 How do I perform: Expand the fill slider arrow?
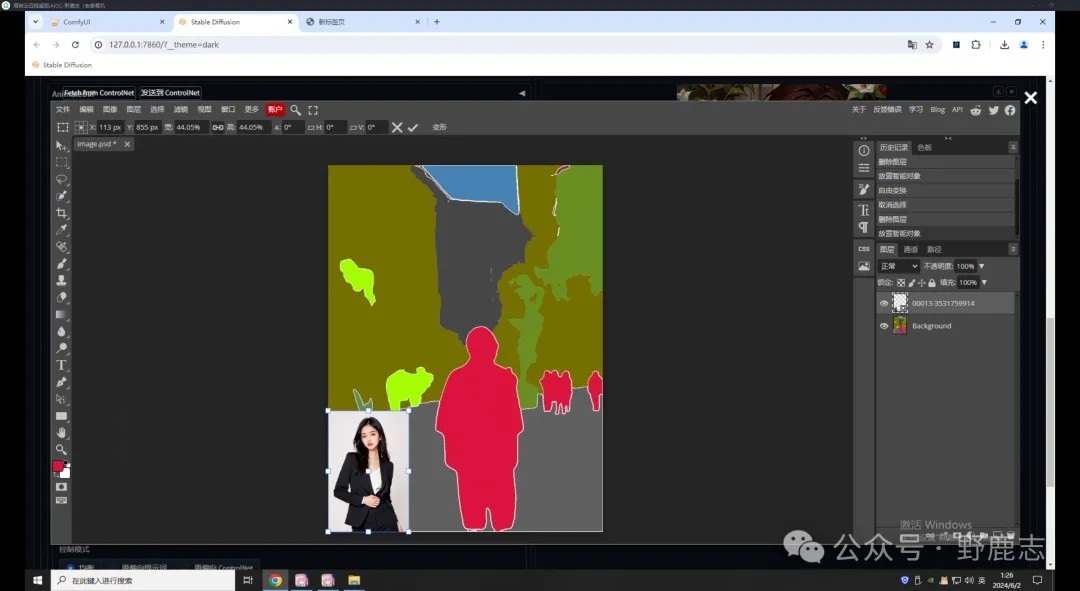(984, 282)
